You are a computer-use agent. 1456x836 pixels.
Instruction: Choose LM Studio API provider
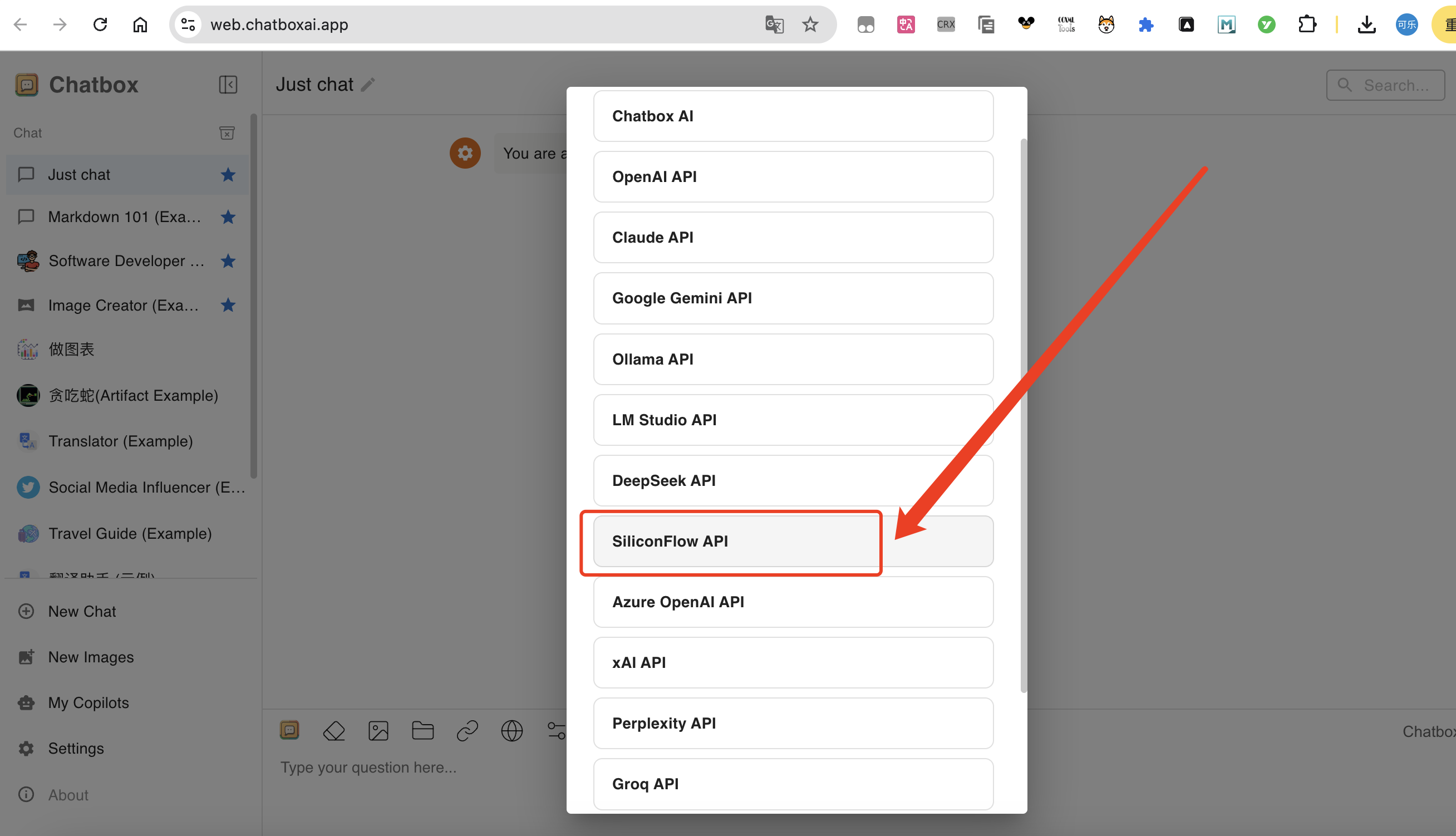(x=793, y=420)
